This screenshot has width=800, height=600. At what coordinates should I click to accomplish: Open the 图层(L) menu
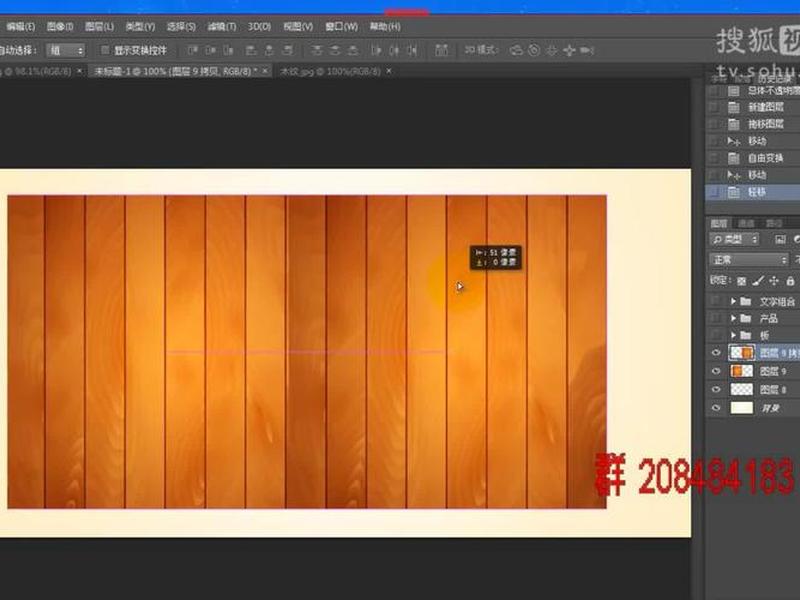[x=99, y=27]
